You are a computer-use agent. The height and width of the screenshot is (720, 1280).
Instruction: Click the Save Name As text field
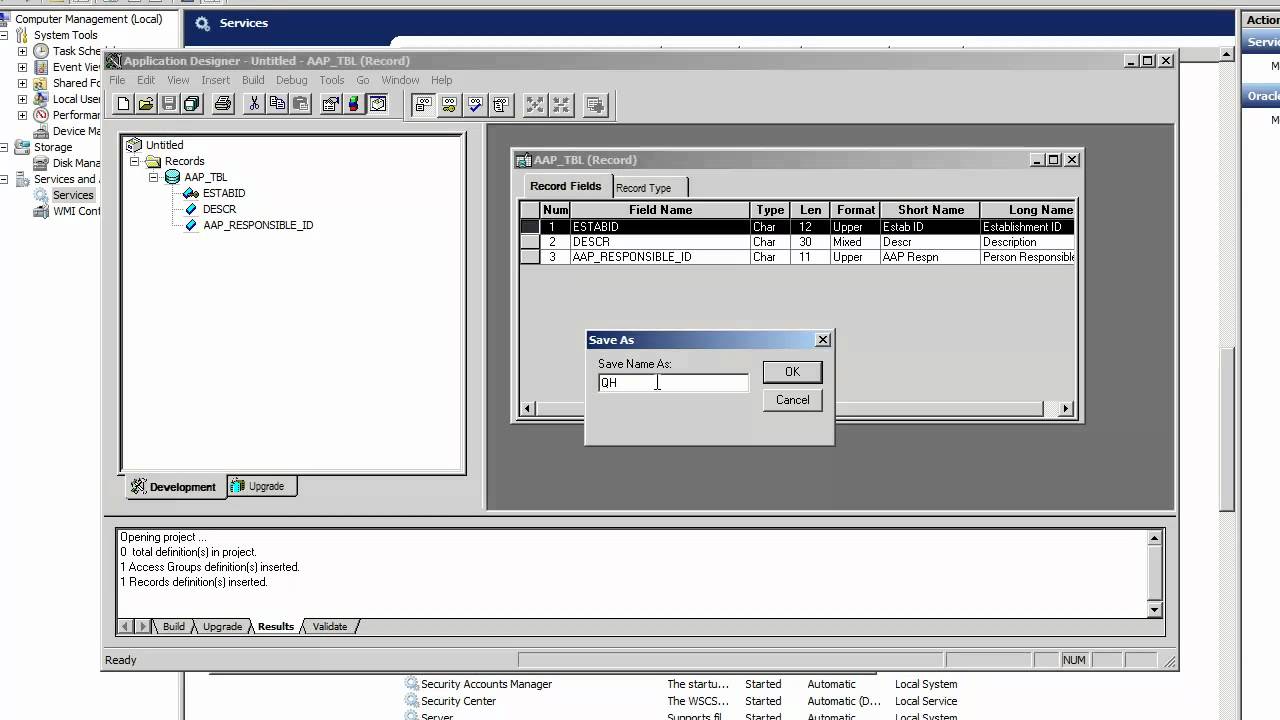point(673,383)
